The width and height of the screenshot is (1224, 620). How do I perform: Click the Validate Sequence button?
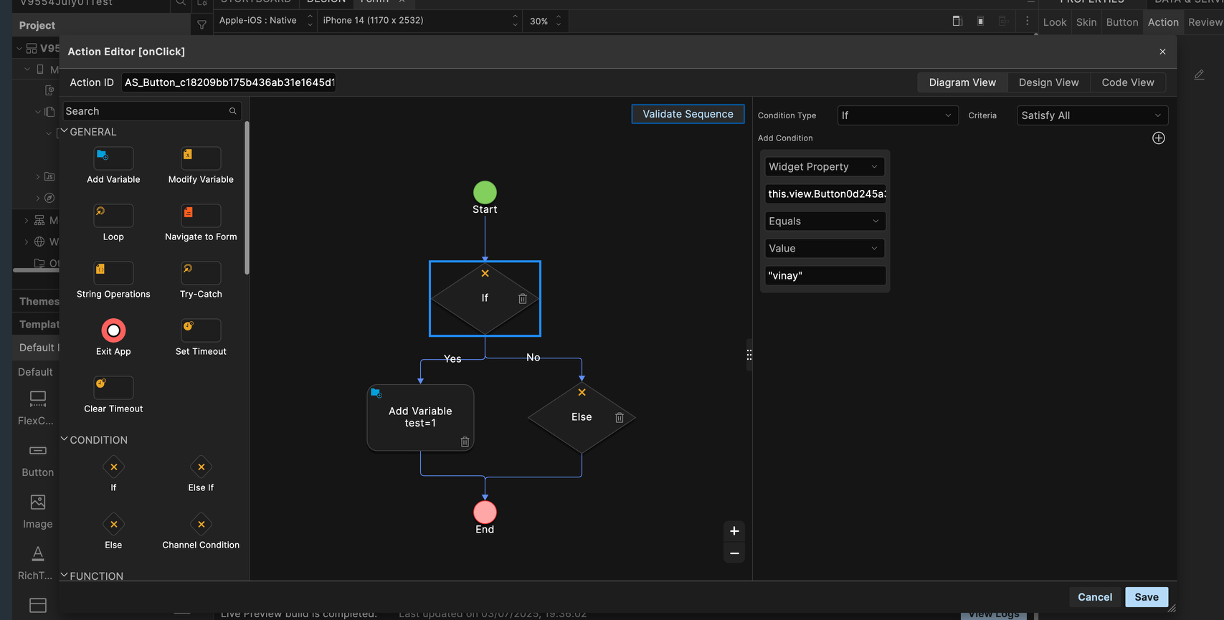[x=688, y=114]
